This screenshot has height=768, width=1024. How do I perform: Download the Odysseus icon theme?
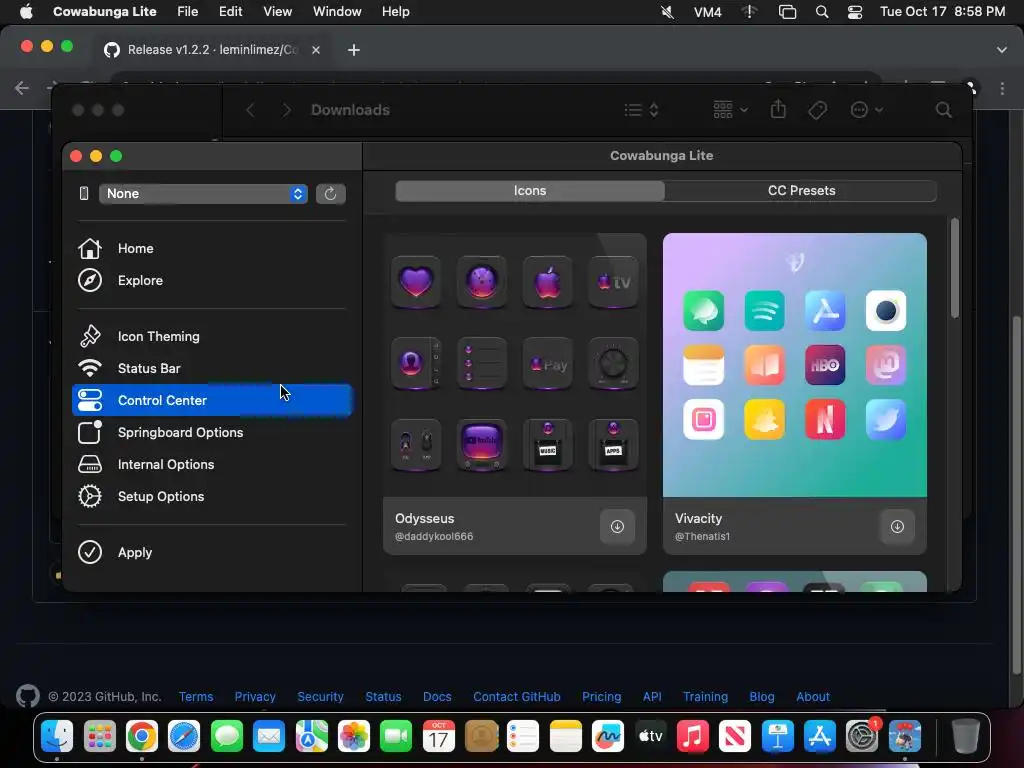[x=617, y=526]
